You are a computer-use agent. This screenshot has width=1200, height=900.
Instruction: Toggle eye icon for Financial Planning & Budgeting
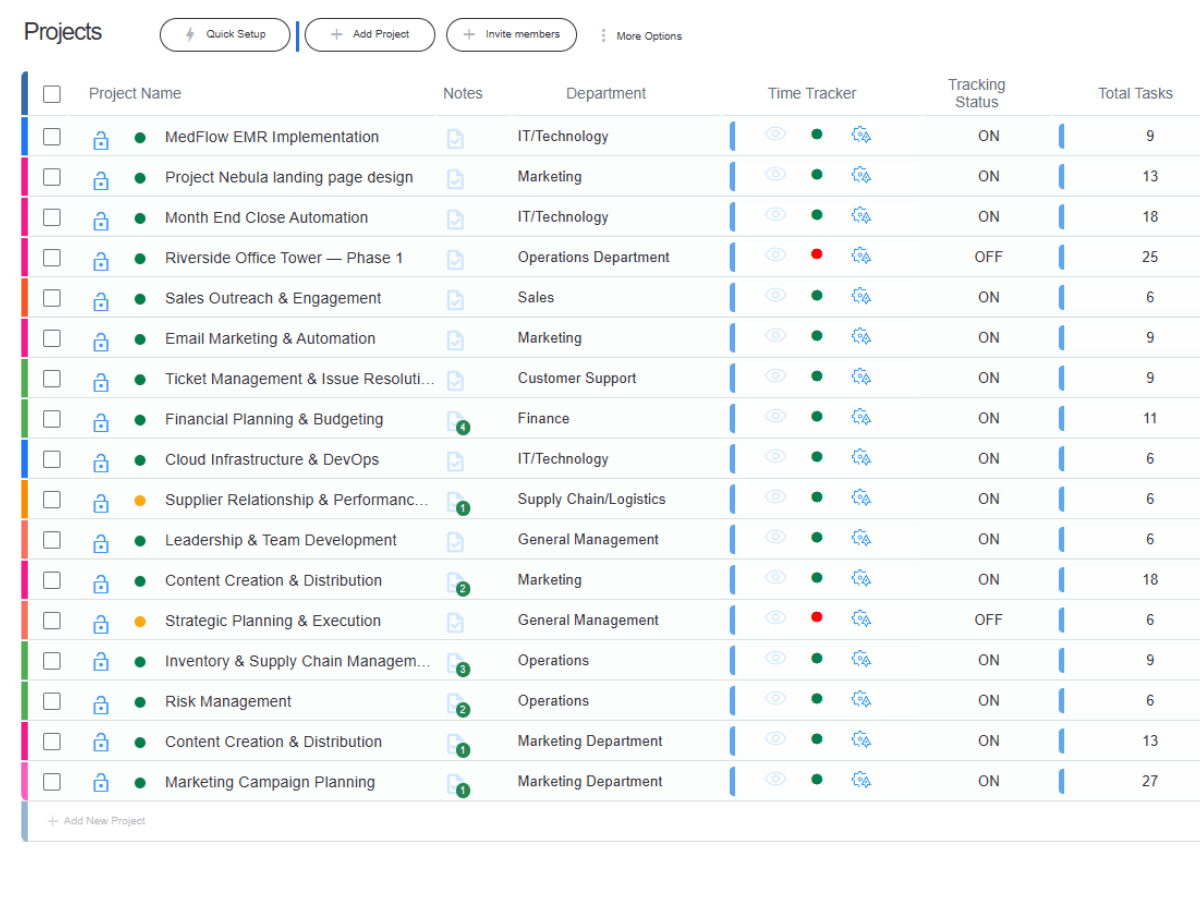click(x=775, y=416)
